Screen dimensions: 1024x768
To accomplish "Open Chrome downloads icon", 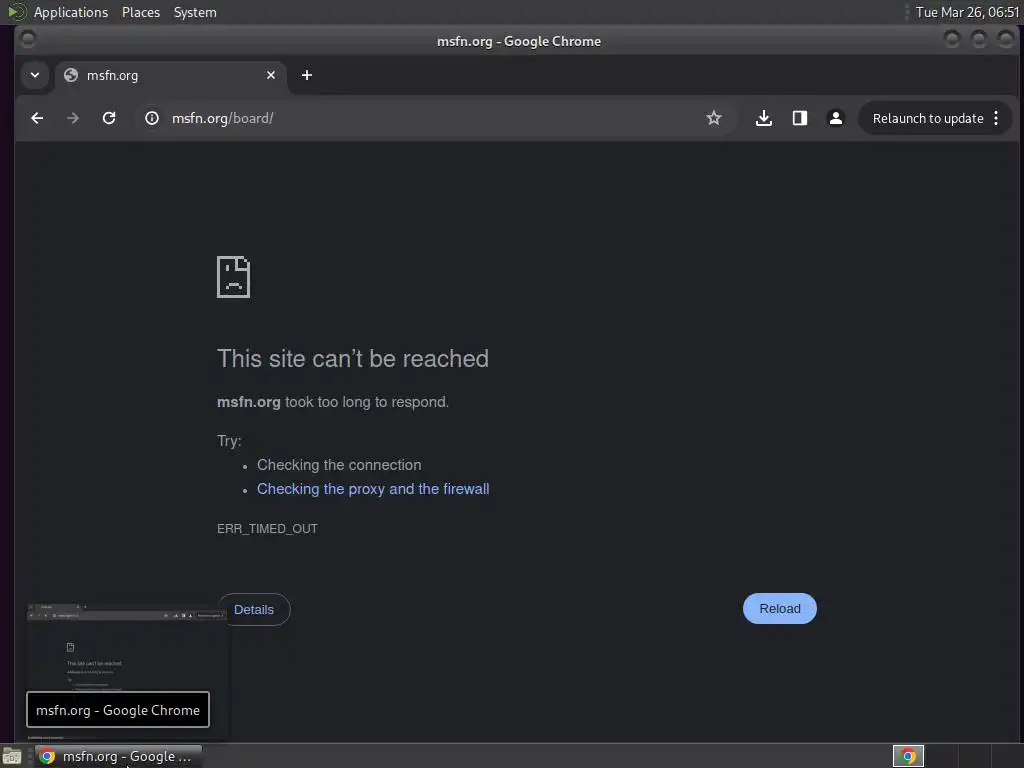I will tap(763, 118).
